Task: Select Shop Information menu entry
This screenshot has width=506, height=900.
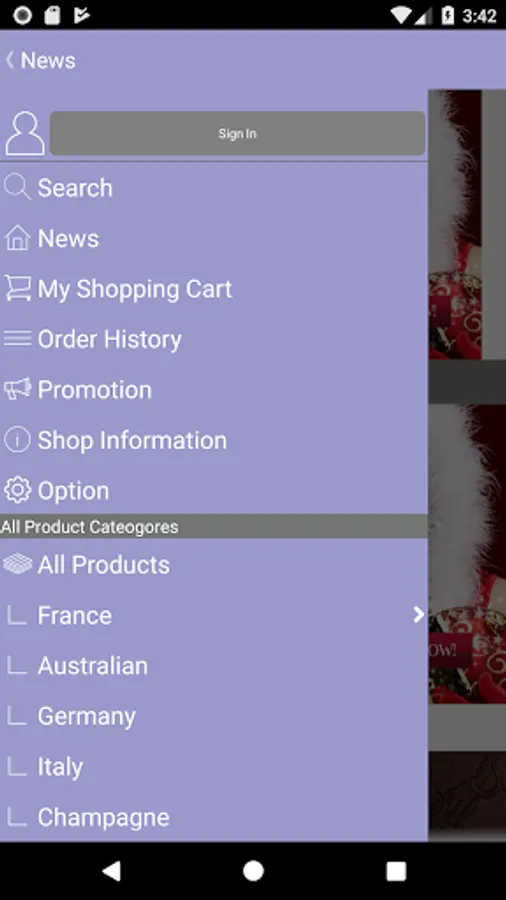Action: click(x=213, y=440)
